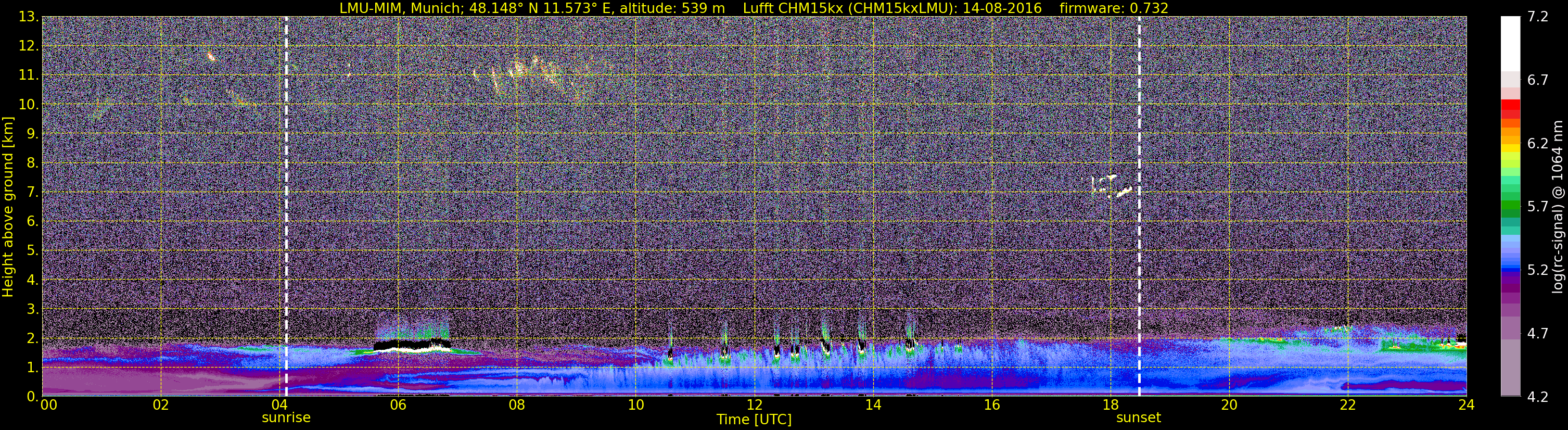Click the height axis tick label '4.'
The width and height of the screenshot is (1568, 430).
coord(32,280)
